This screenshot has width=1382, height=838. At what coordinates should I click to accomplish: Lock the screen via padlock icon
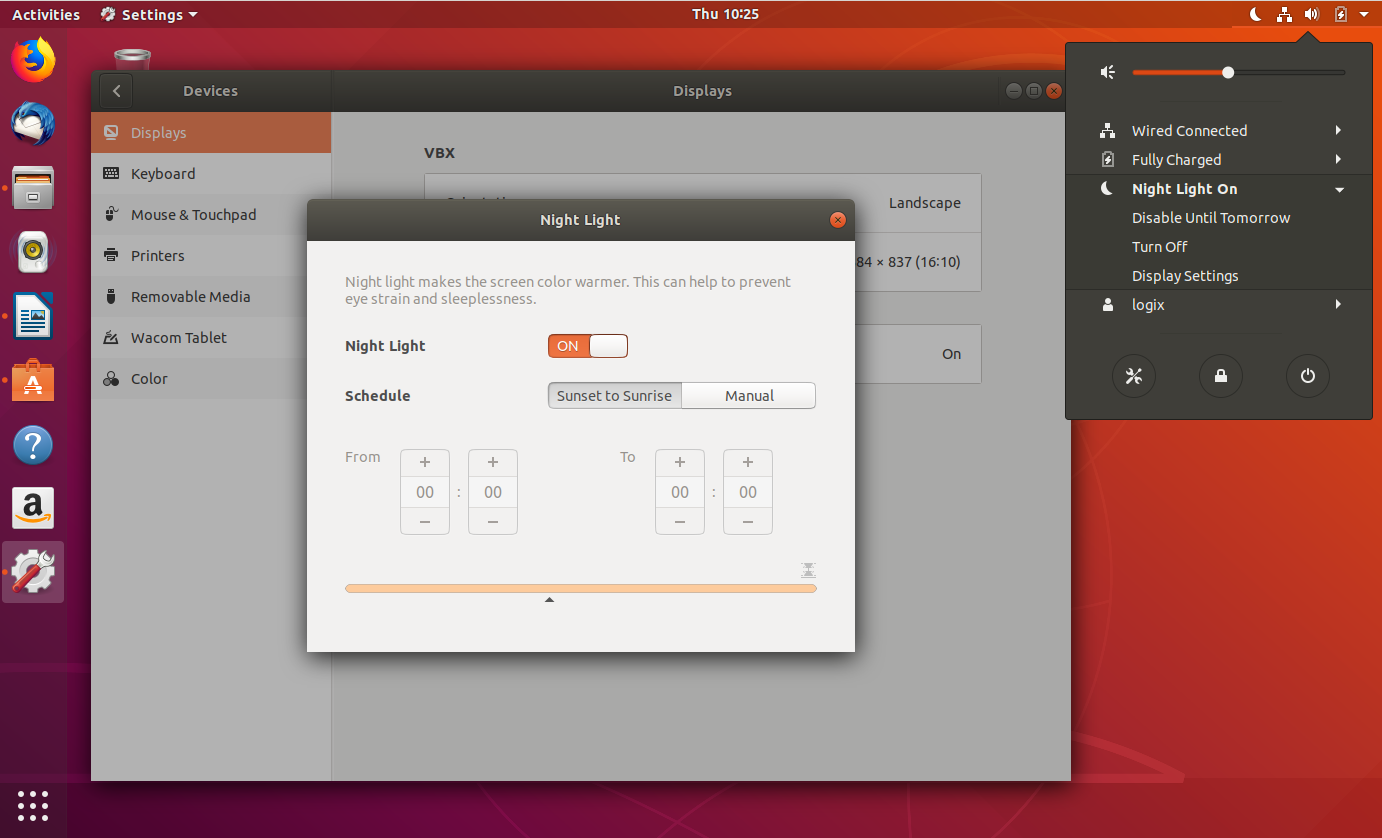pyautogui.click(x=1220, y=376)
